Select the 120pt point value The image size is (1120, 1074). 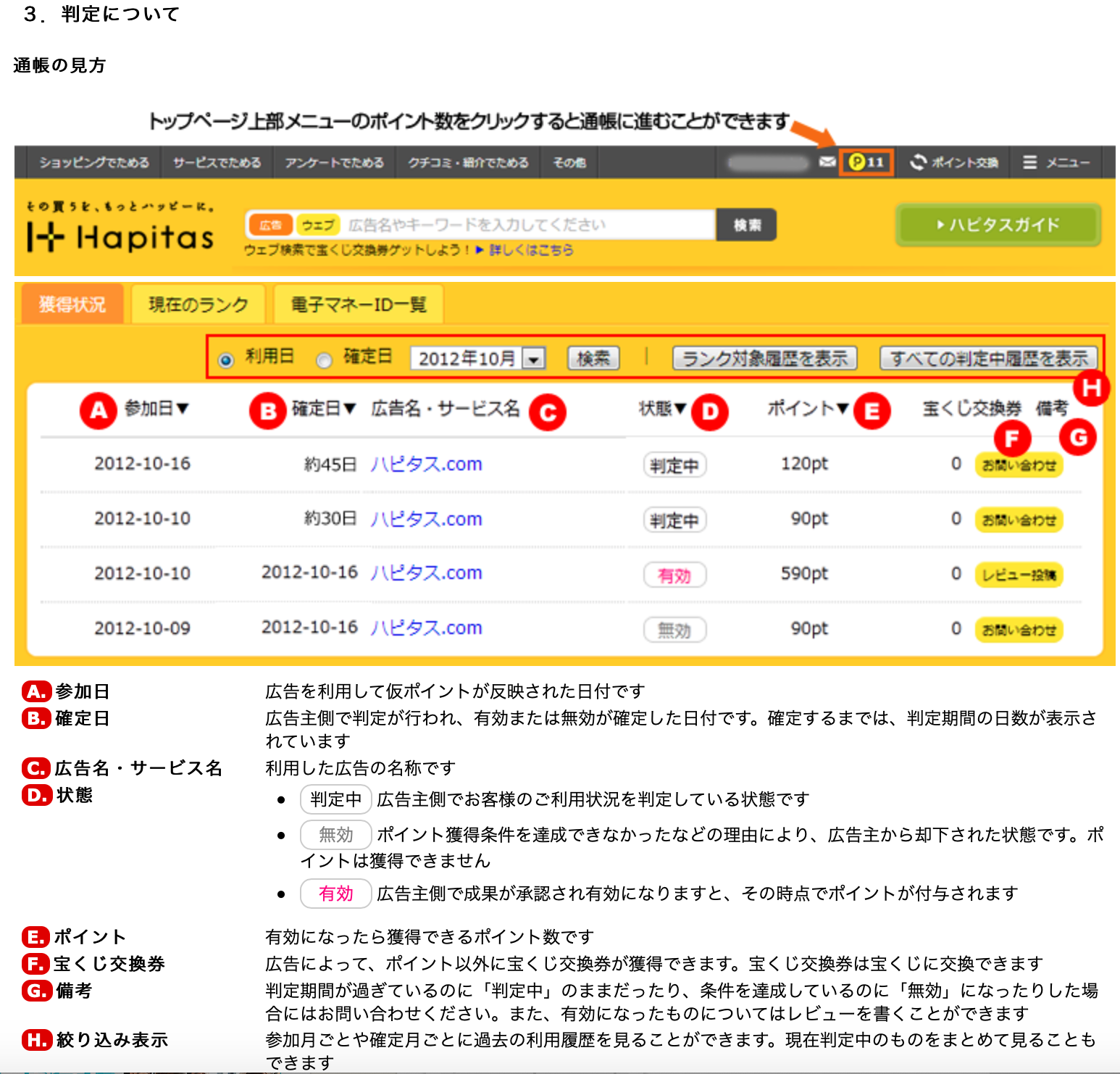coord(804,464)
